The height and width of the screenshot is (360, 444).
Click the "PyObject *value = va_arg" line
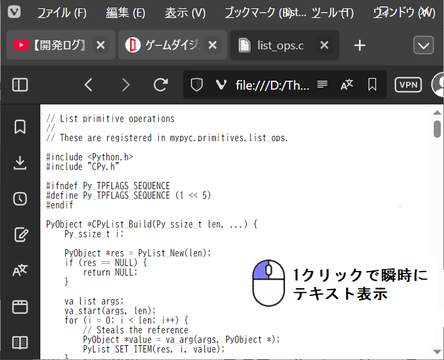pos(181,340)
